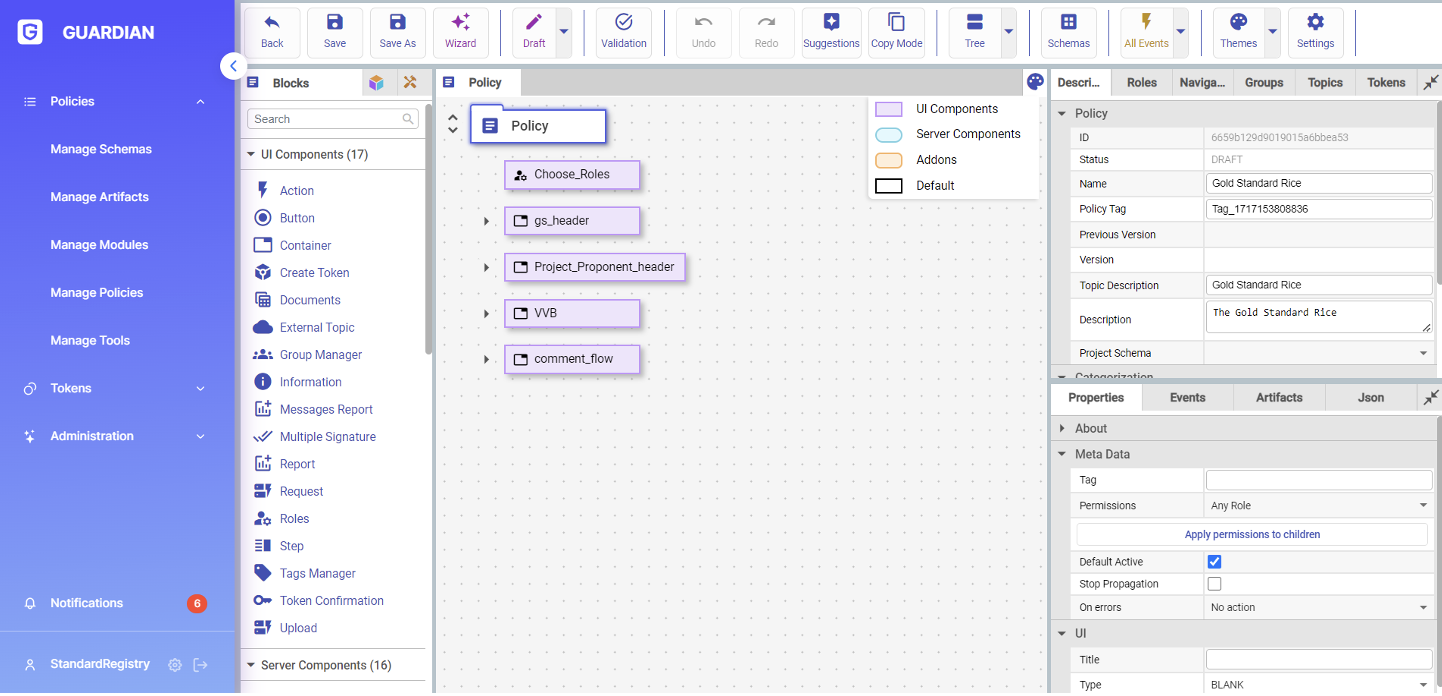Open the policy Wizard tool

(460, 32)
